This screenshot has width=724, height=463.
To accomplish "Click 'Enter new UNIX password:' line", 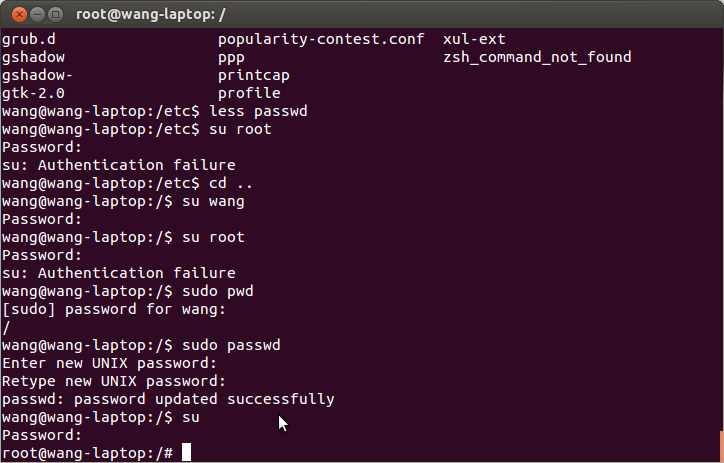I will pyautogui.click(x=109, y=363).
